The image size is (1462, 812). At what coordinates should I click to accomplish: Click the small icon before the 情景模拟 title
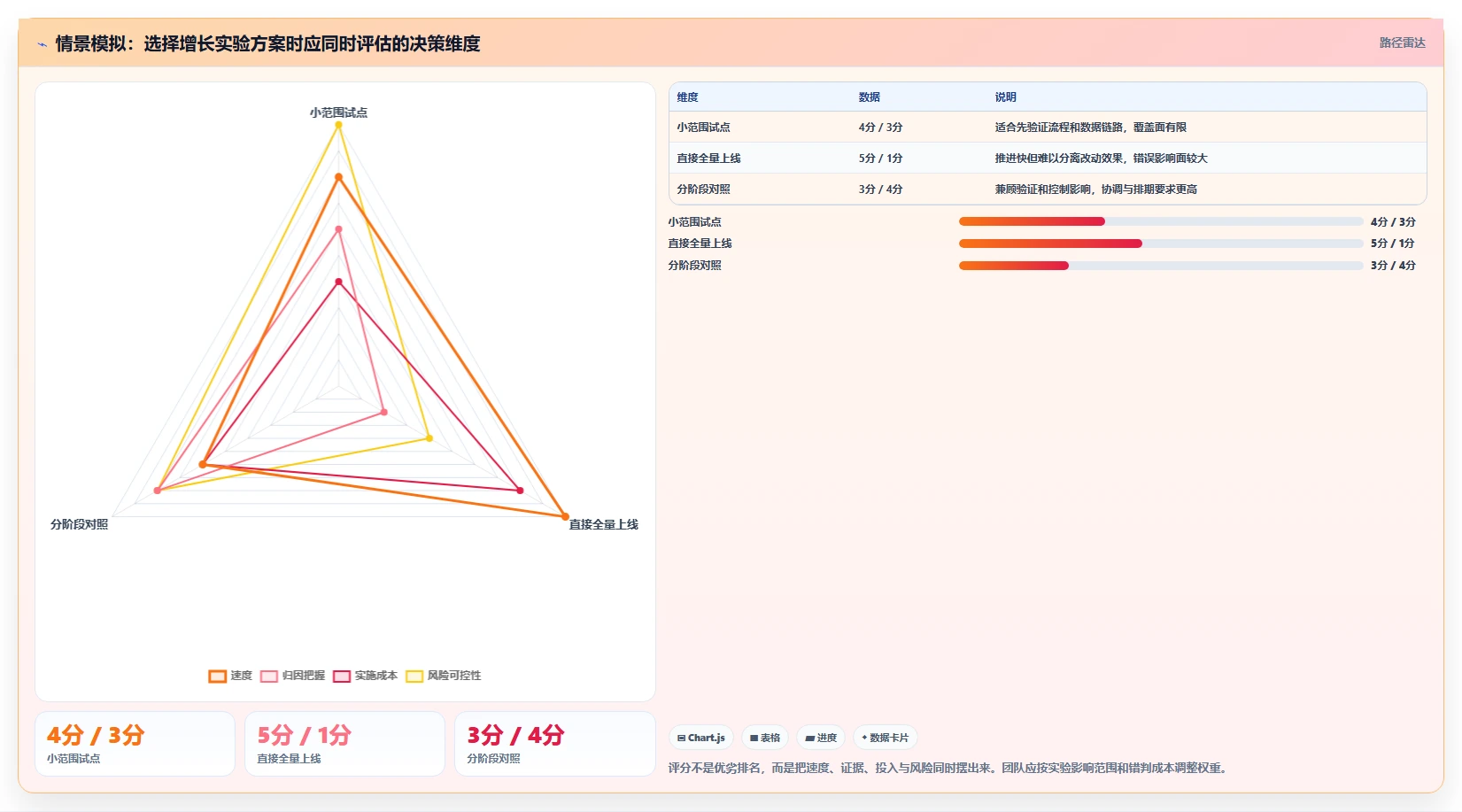tap(42, 44)
